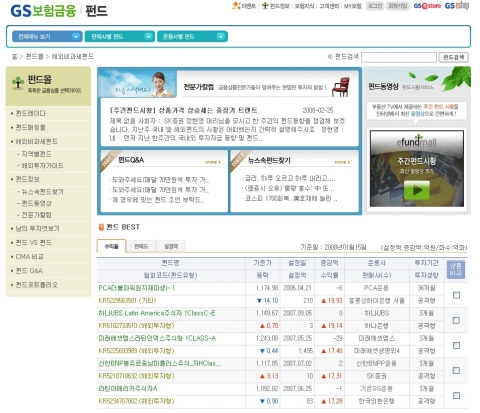This screenshot has height=413, width=480.
Task: Click the orange 펀드 BEST heading icon
Action: point(101,227)
